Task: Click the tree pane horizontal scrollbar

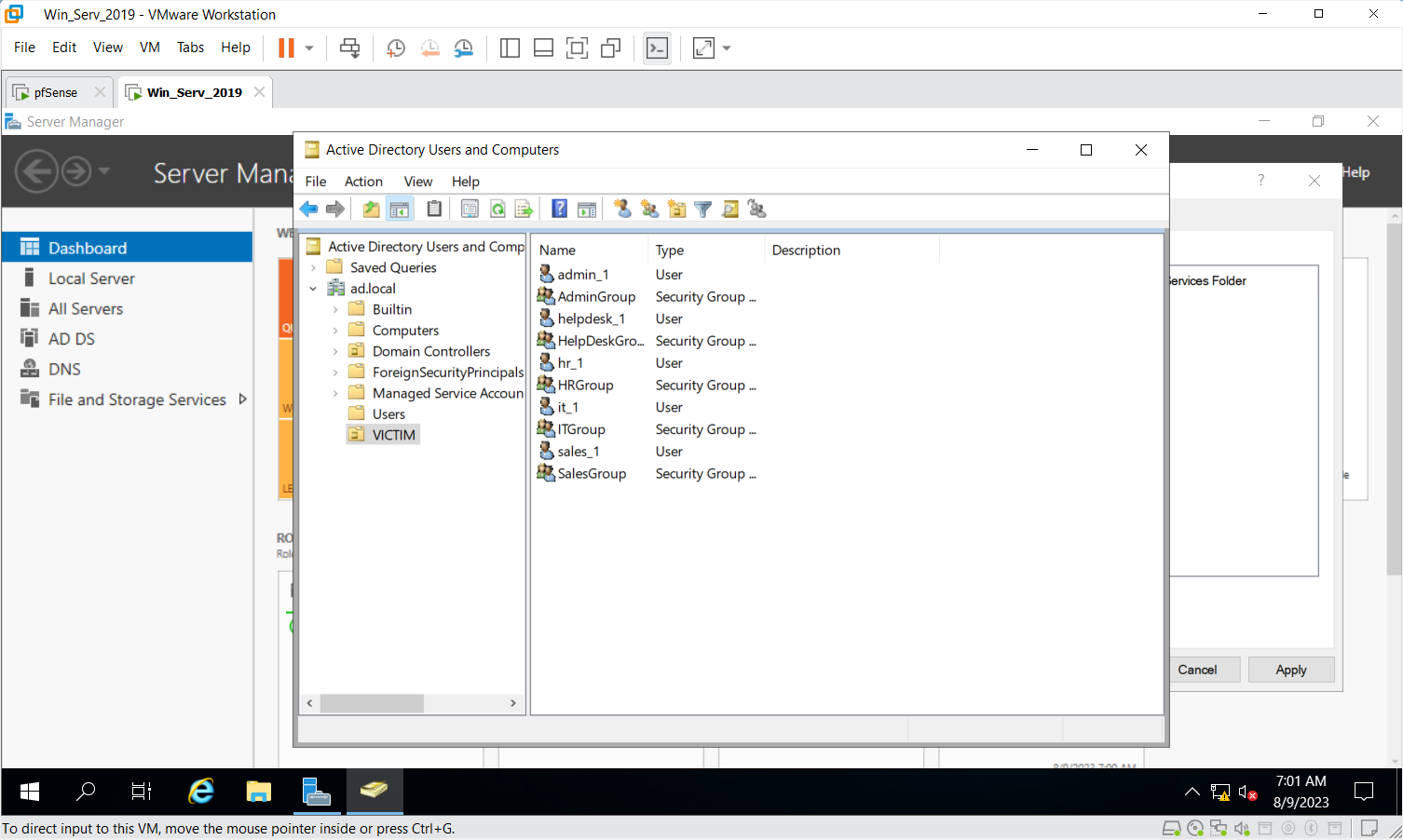Action: [x=372, y=703]
